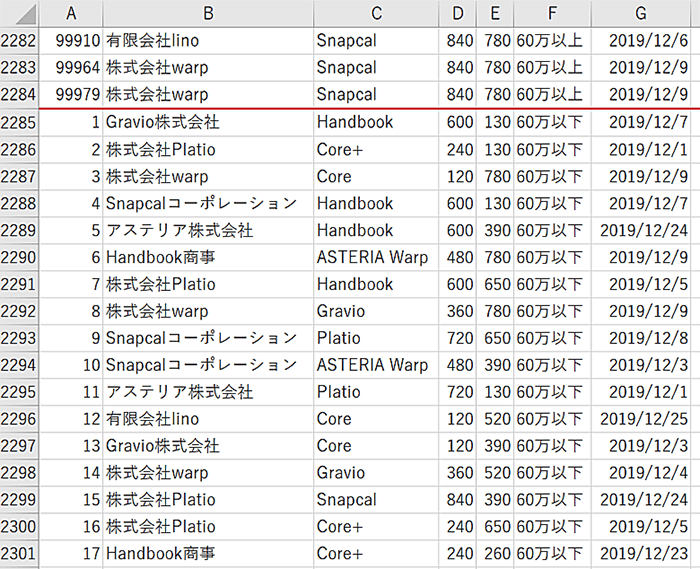Click 株式会社warp in row 2298
This screenshot has height=569, width=700.
point(208,473)
